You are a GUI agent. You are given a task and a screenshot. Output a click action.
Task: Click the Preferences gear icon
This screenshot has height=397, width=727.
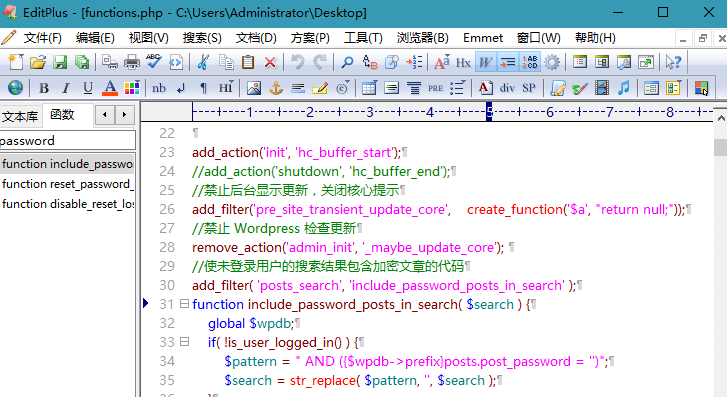click(552, 62)
